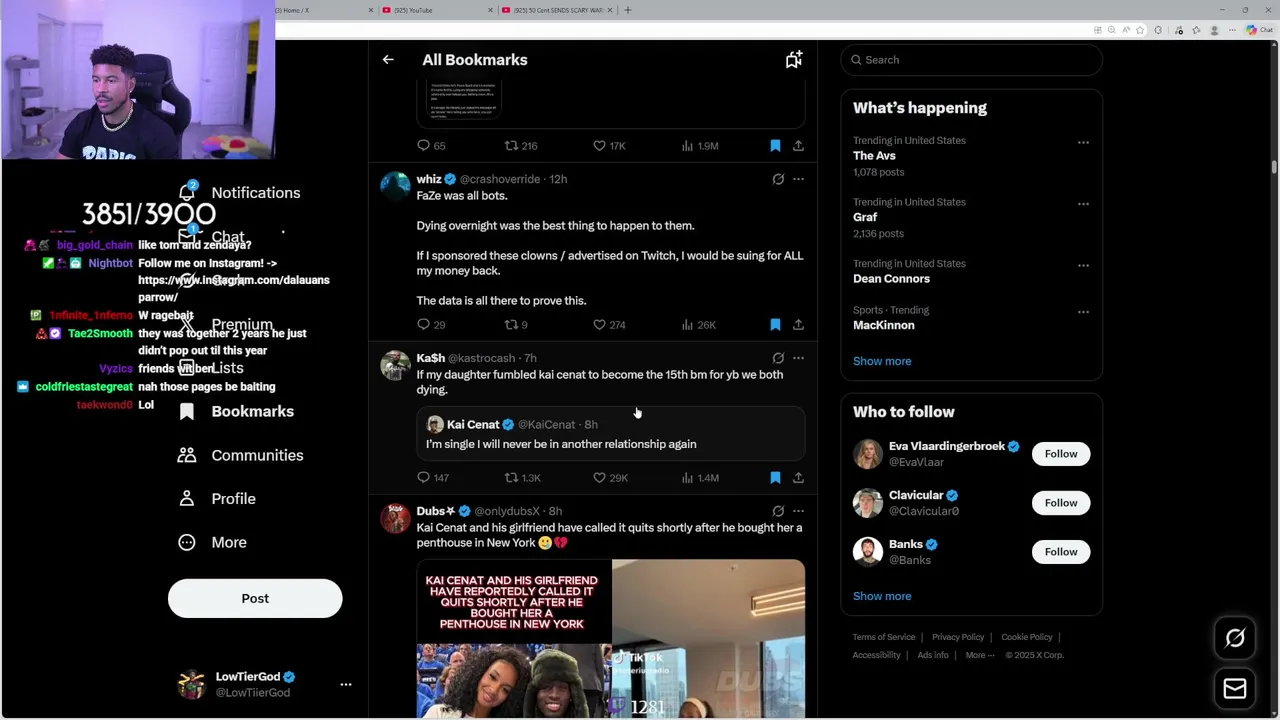
Task: View analytics of whiz tweet 26K
Action: coord(698,325)
